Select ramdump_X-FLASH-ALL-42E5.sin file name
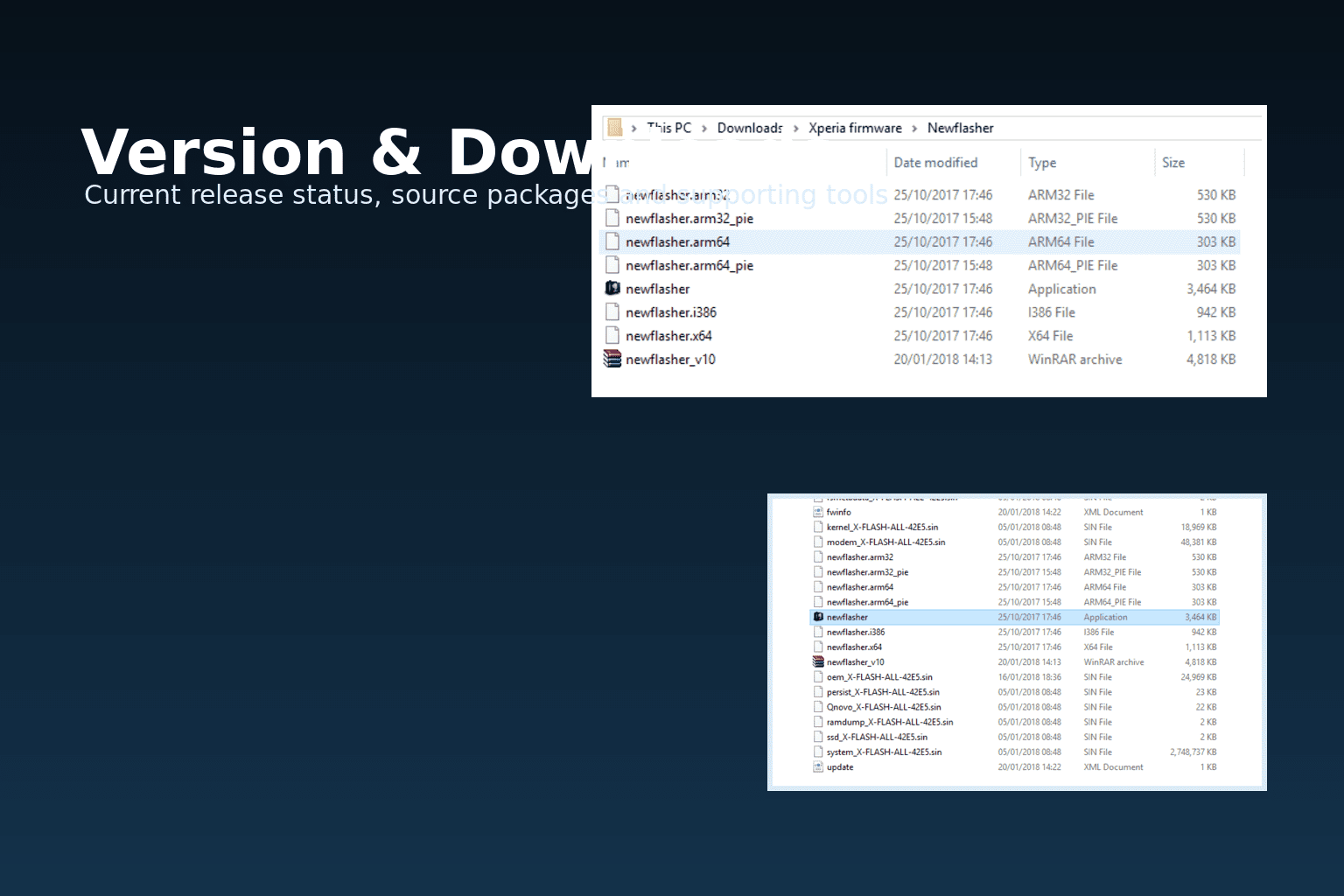Image resolution: width=1344 pixels, height=896 pixels. coord(890,723)
